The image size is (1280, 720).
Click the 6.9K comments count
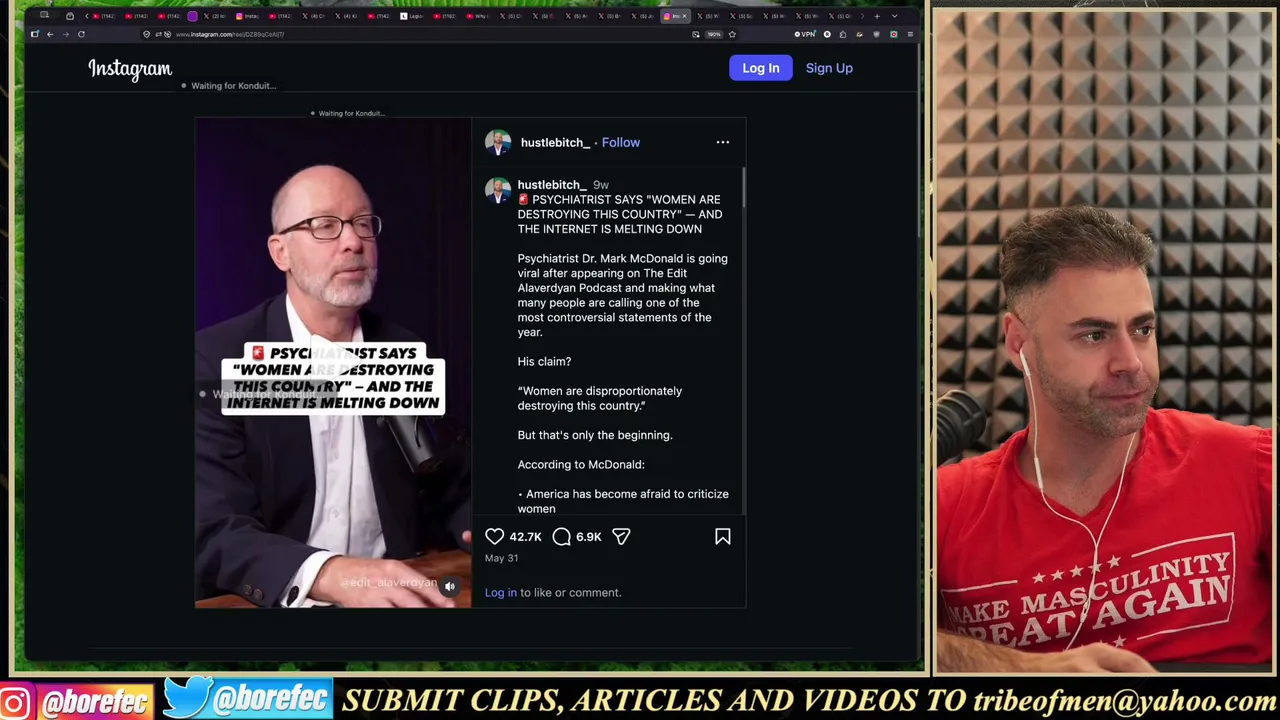(589, 537)
